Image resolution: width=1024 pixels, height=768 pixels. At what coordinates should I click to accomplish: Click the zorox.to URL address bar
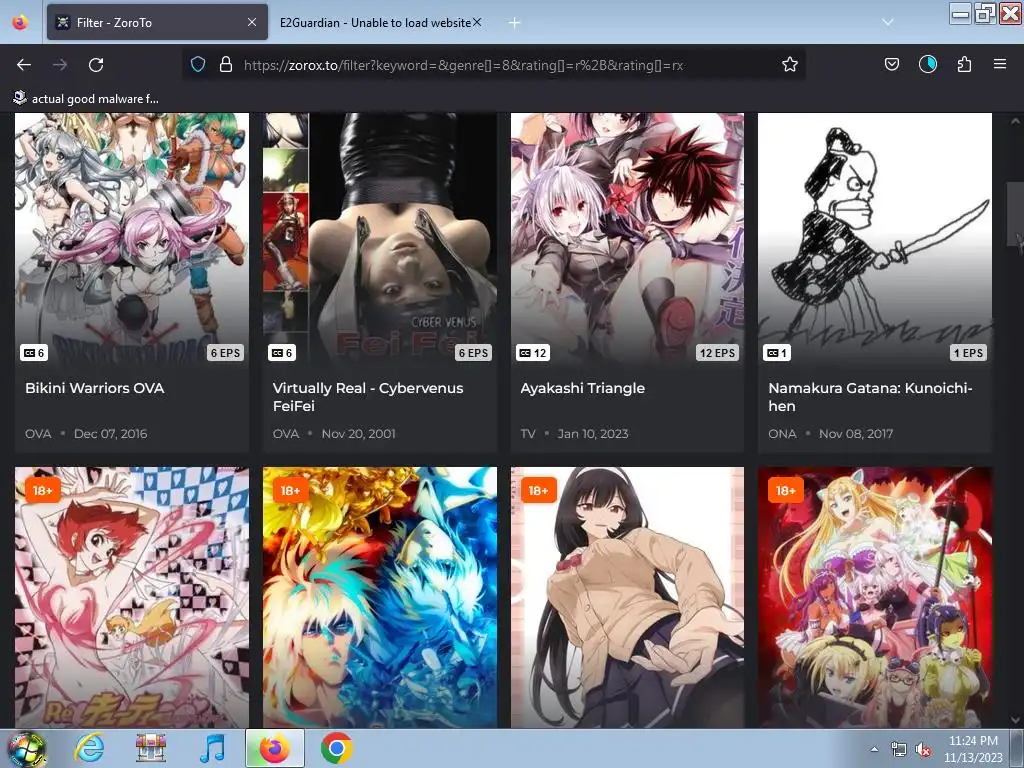point(494,65)
